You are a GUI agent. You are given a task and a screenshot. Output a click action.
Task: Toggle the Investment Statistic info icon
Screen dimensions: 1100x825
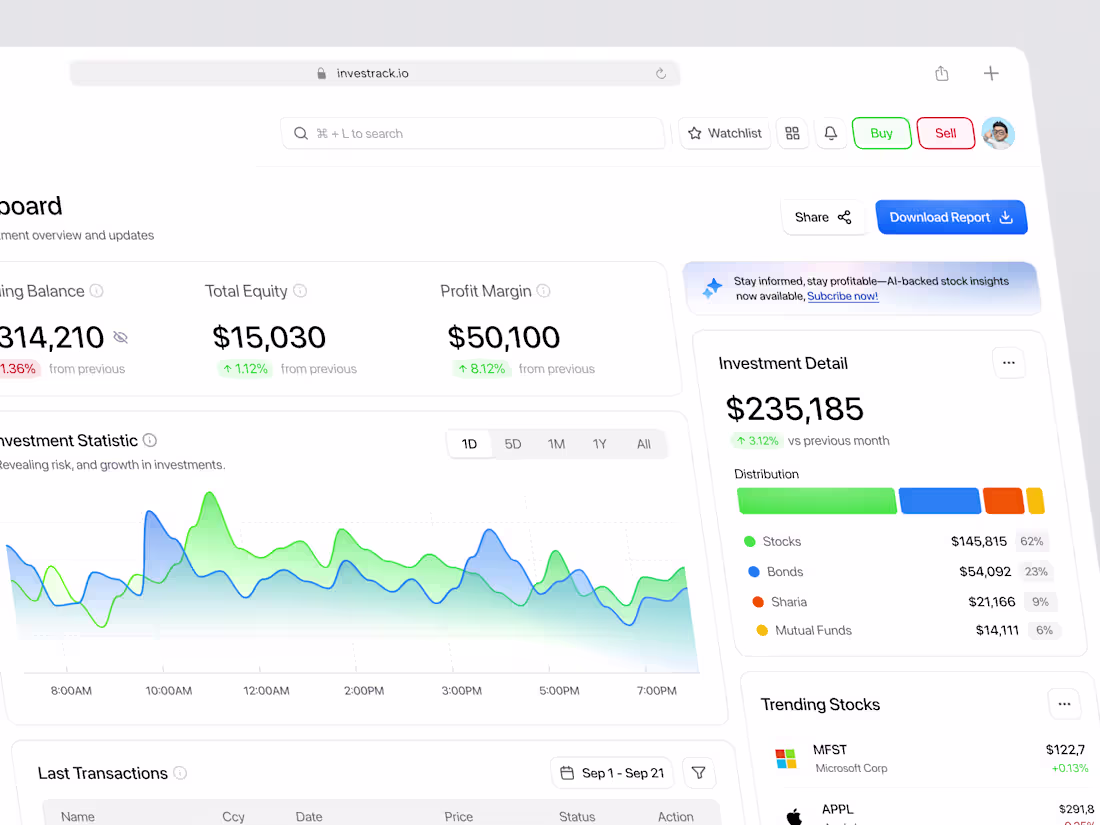pos(149,440)
